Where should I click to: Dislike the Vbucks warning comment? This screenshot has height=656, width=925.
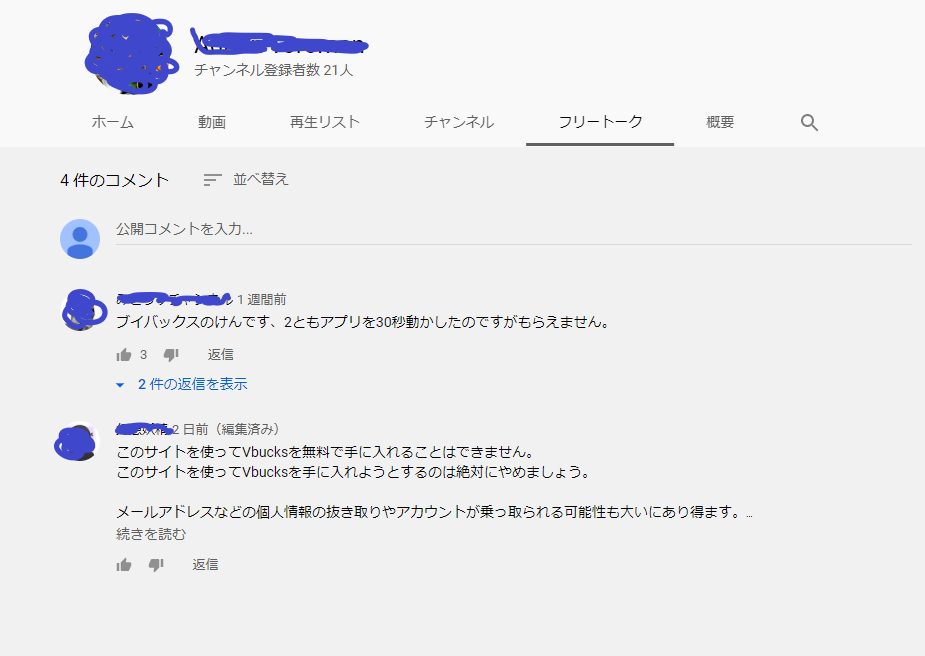(x=156, y=565)
